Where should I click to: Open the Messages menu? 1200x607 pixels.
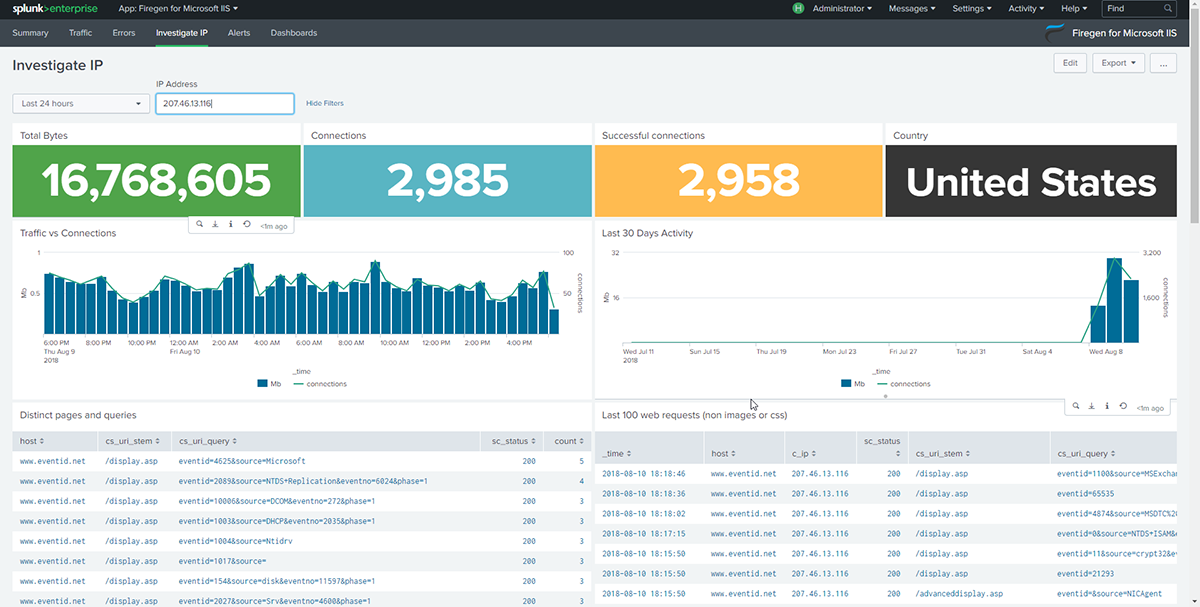pos(912,8)
